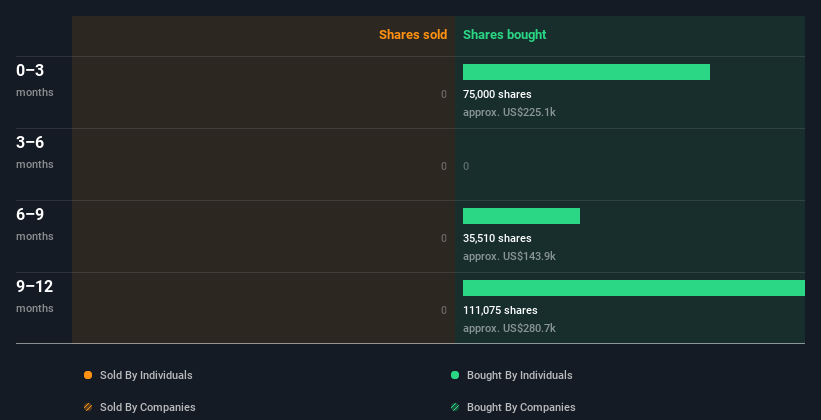Click the zero sold value in 3–6 months row
This screenshot has height=420, width=821.
[444, 167]
